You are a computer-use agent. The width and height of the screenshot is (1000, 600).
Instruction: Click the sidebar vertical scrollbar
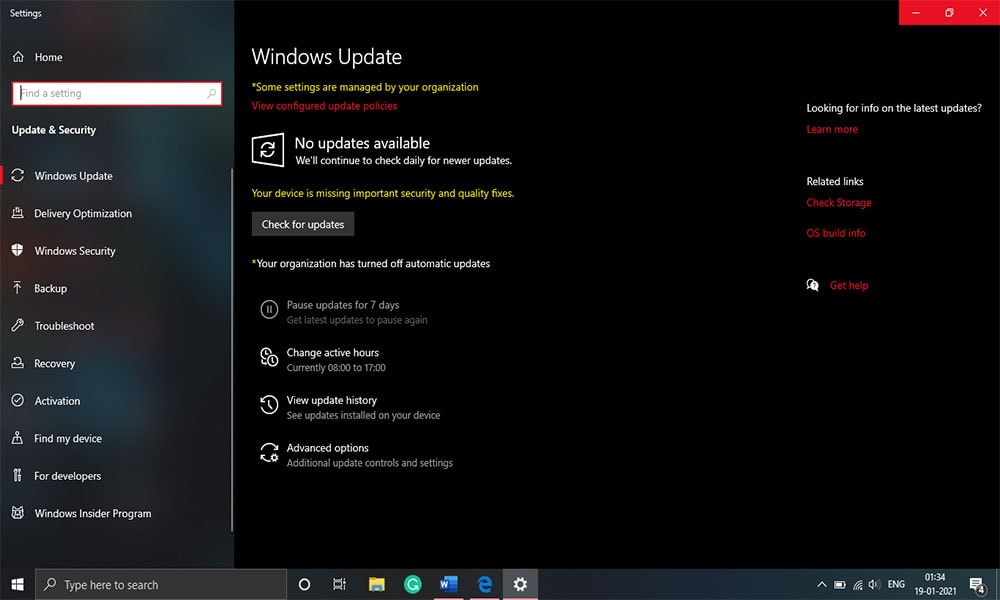[x=232, y=349]
